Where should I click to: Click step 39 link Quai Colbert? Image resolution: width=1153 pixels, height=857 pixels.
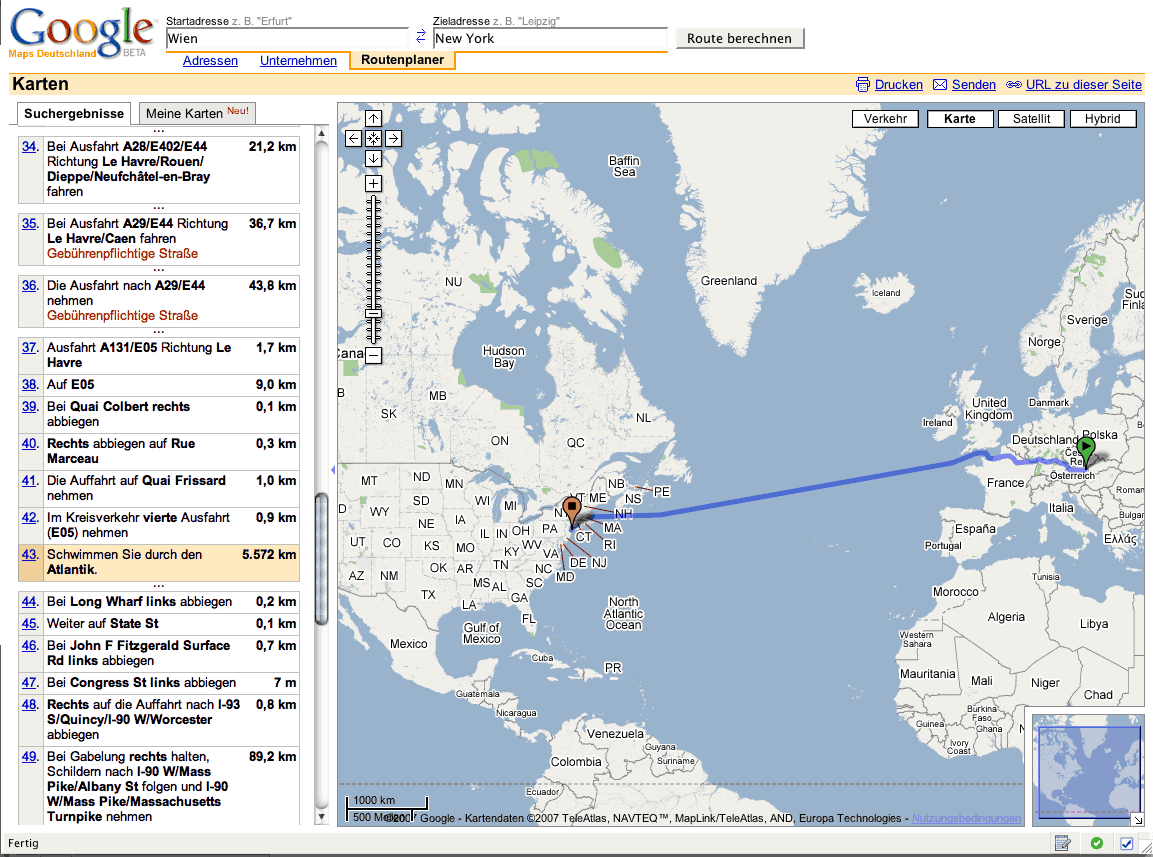tap(29, 406)
